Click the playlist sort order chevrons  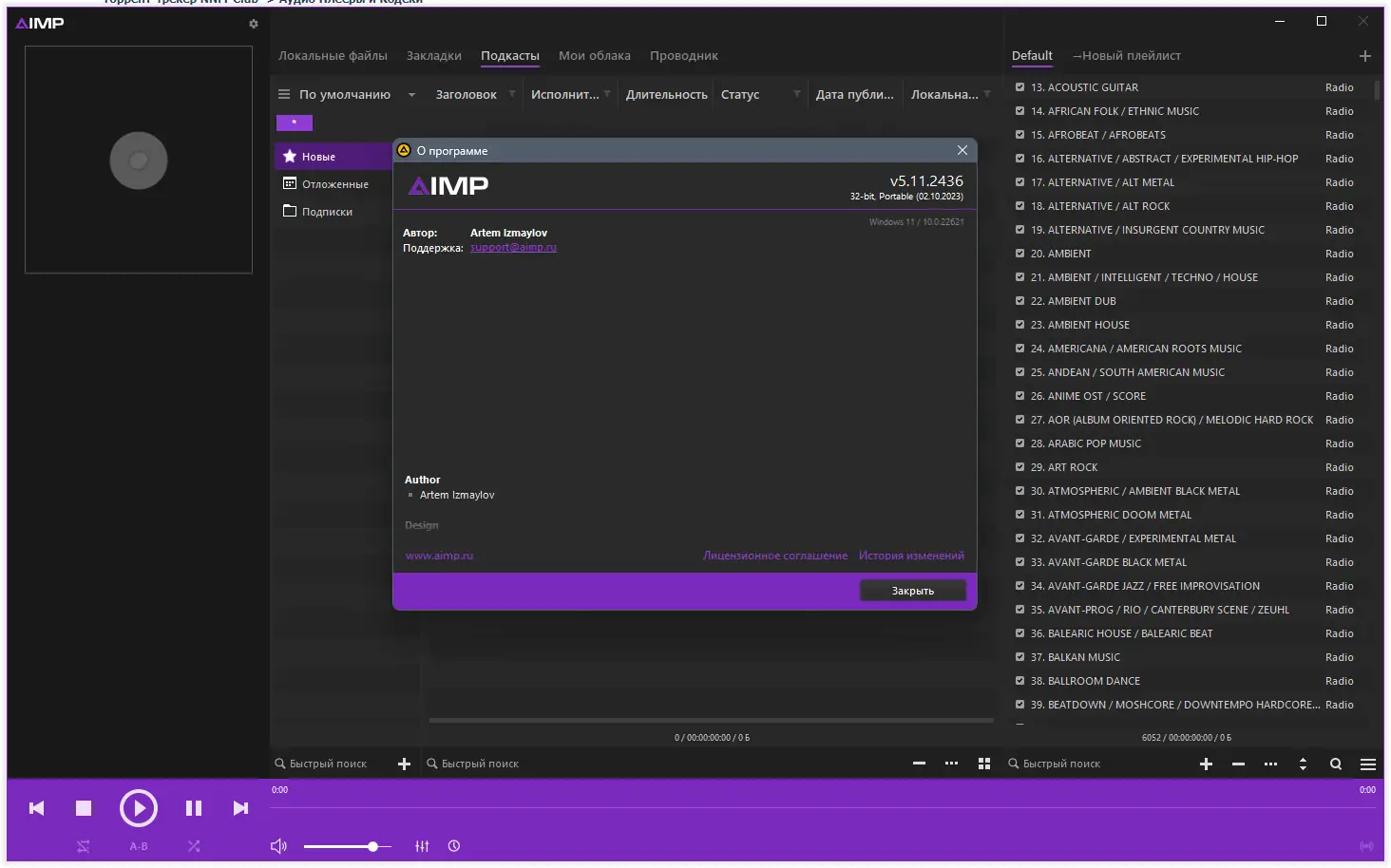[x=1302, y=763]
